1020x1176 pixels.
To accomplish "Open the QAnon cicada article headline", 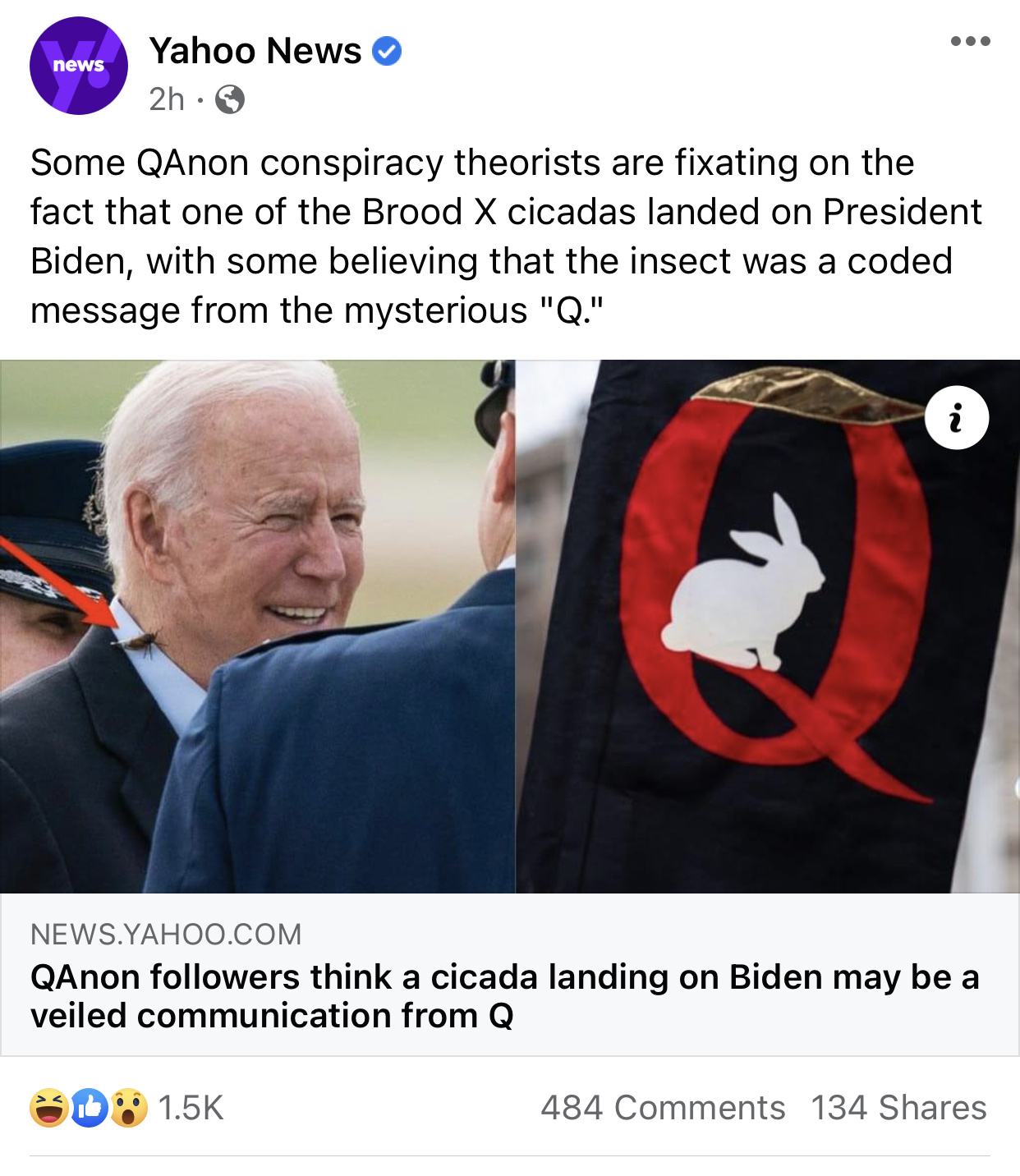I will (x=505, y=996).
